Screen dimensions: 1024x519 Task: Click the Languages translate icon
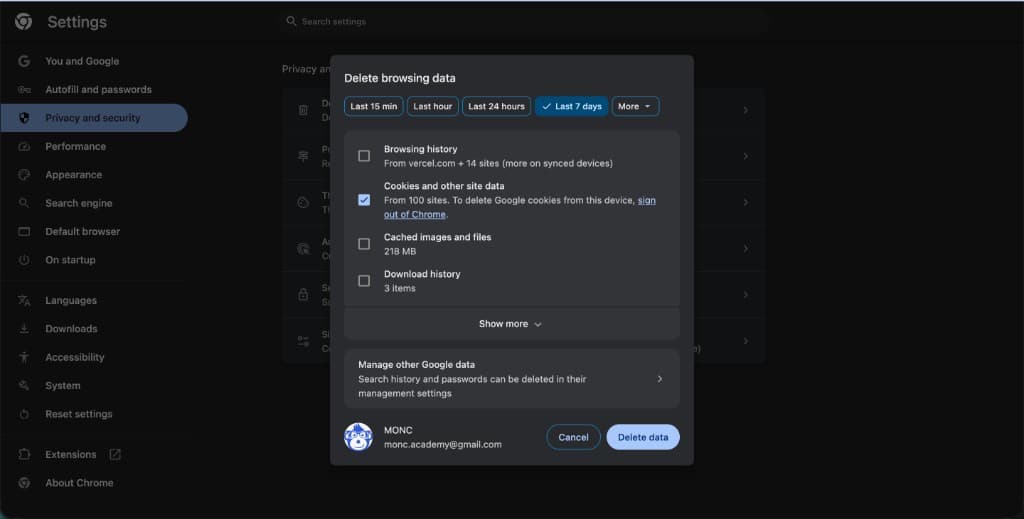[x=24, y=300]
